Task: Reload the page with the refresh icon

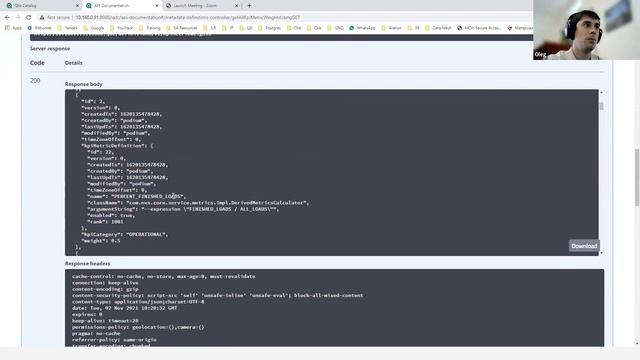Action: tap(29, 18)
